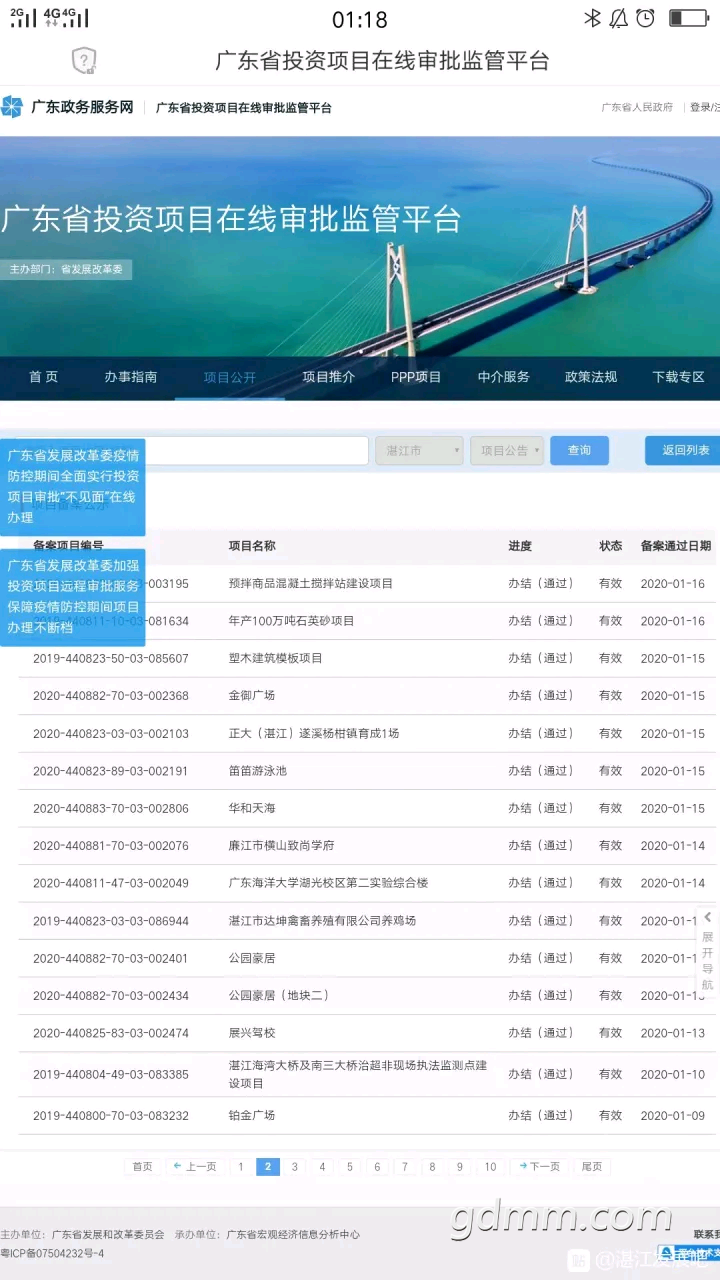Click the search keyword input field
The height and width of the screenshot is (1280, 720).
(257, 451)
